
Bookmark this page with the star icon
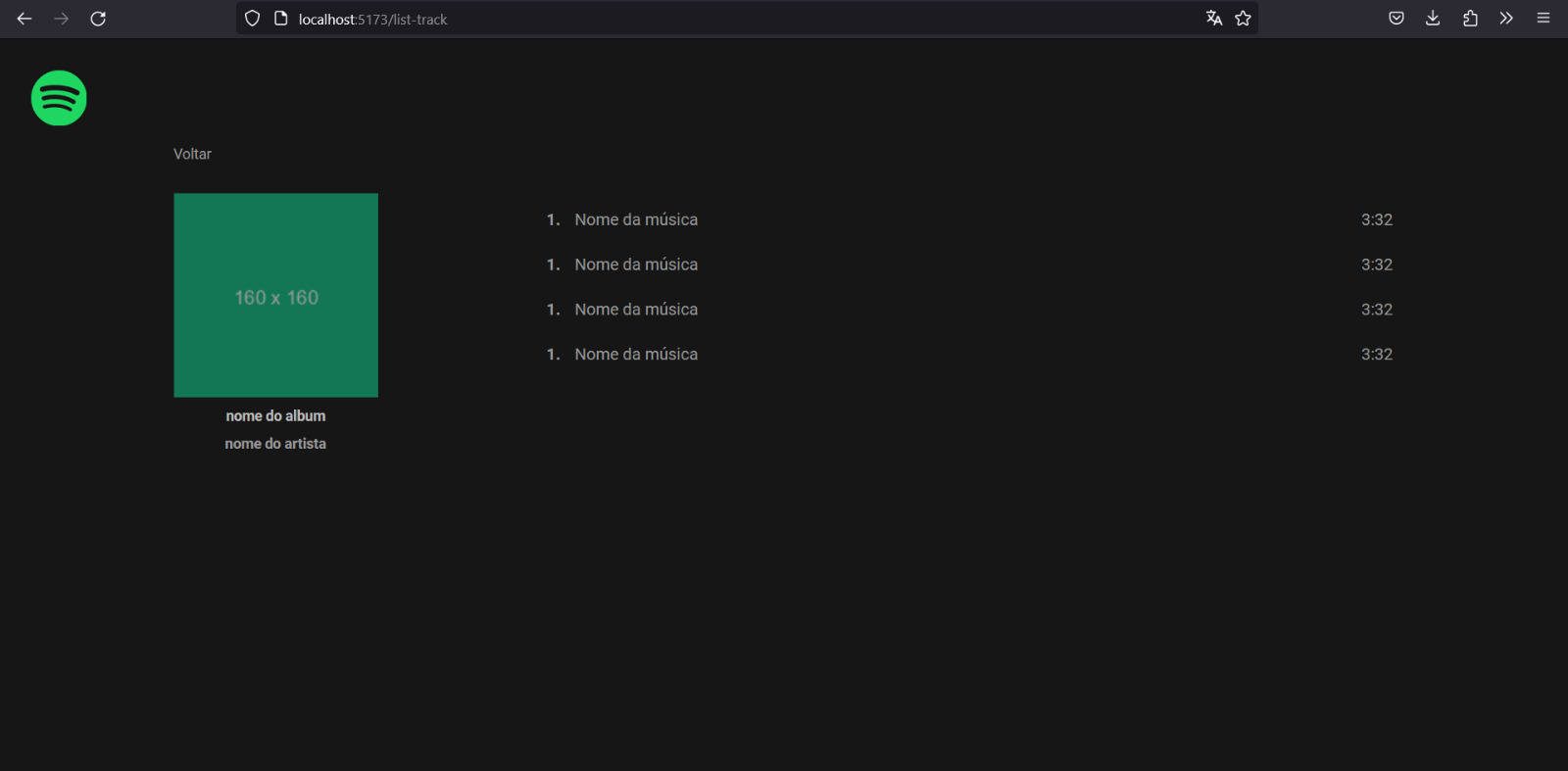click(1243, 19)
